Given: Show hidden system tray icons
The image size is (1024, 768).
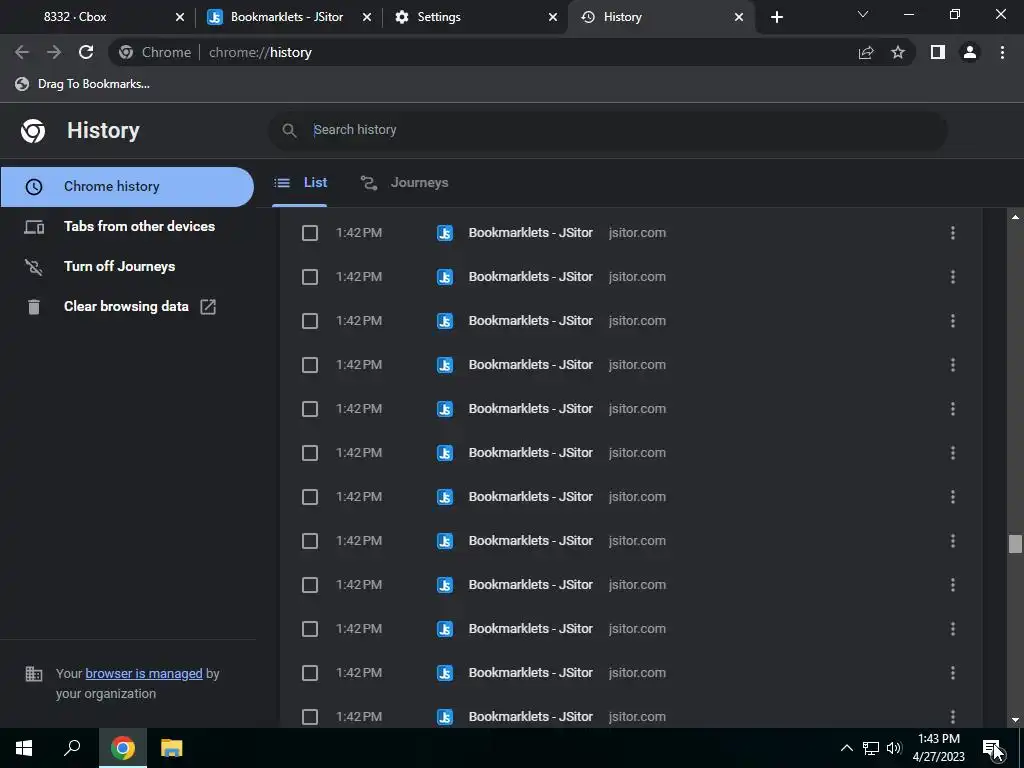Looking at the screenshot, I should click(846, 748).
